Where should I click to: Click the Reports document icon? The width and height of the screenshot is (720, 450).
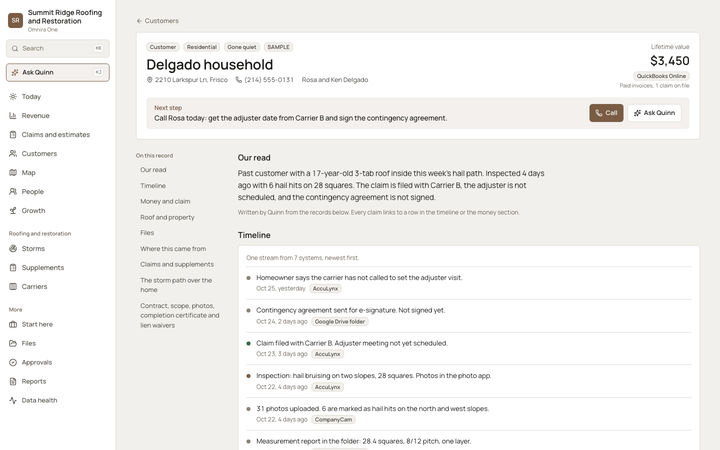tap(13, 381)
